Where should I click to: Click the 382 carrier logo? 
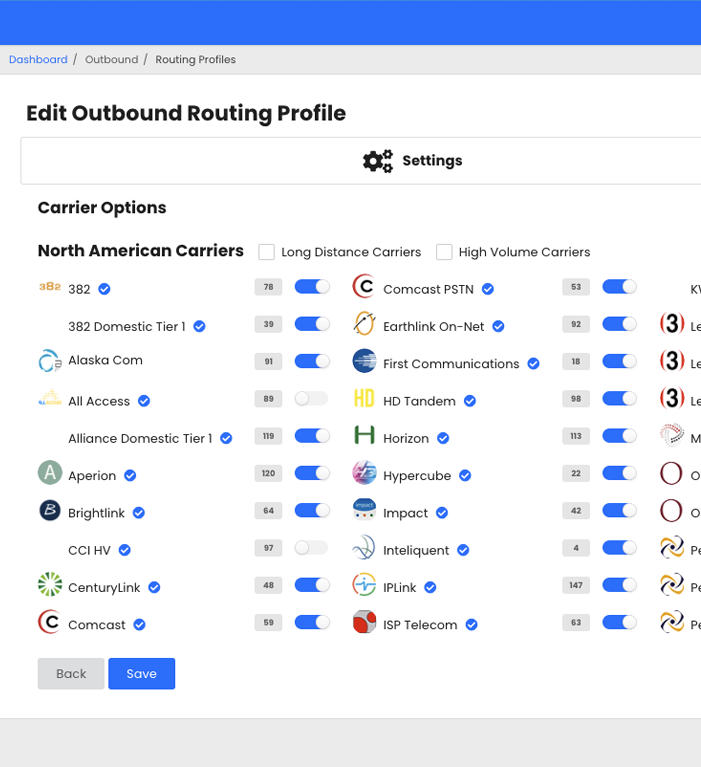click(50, 287)
